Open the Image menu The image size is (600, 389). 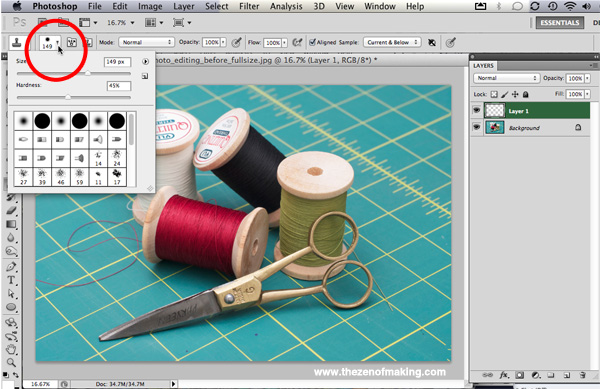150,6
